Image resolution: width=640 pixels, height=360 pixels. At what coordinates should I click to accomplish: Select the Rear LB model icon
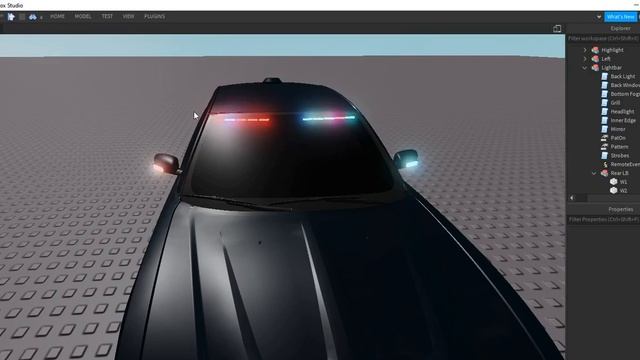point(604,173)
